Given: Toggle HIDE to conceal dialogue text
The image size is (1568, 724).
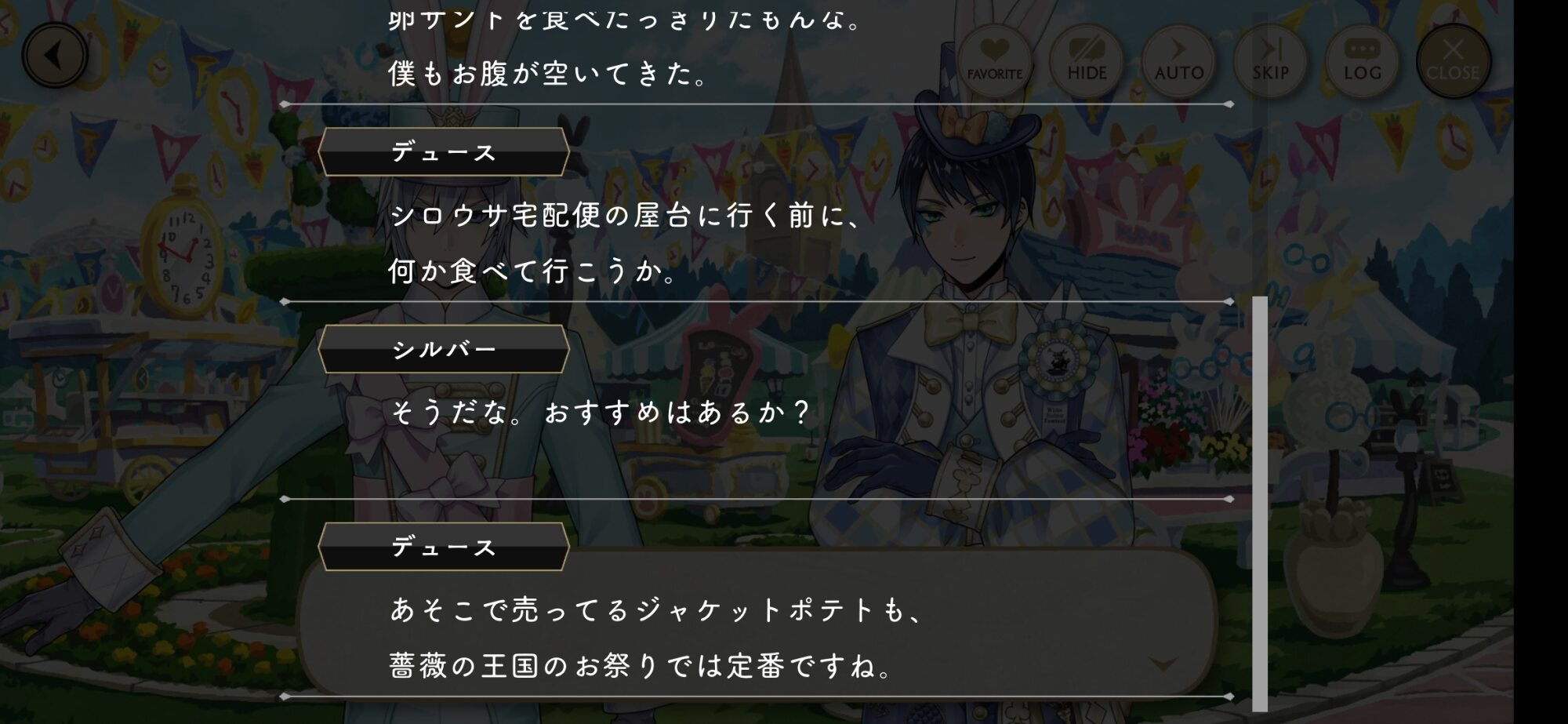Looking at the screenshot, I should pos(1087,60).
